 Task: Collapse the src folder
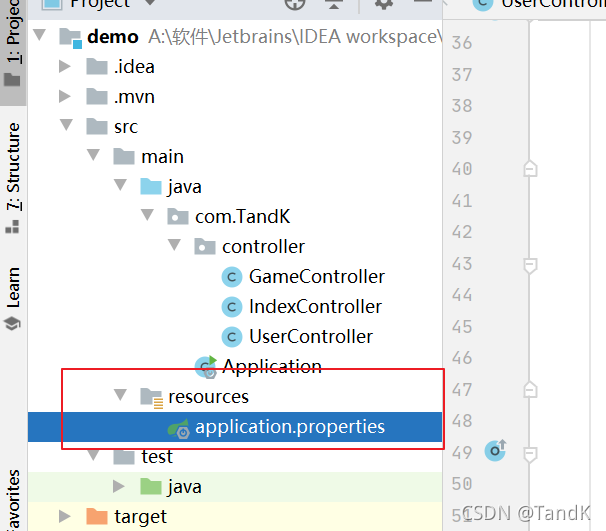pos(66,125)
